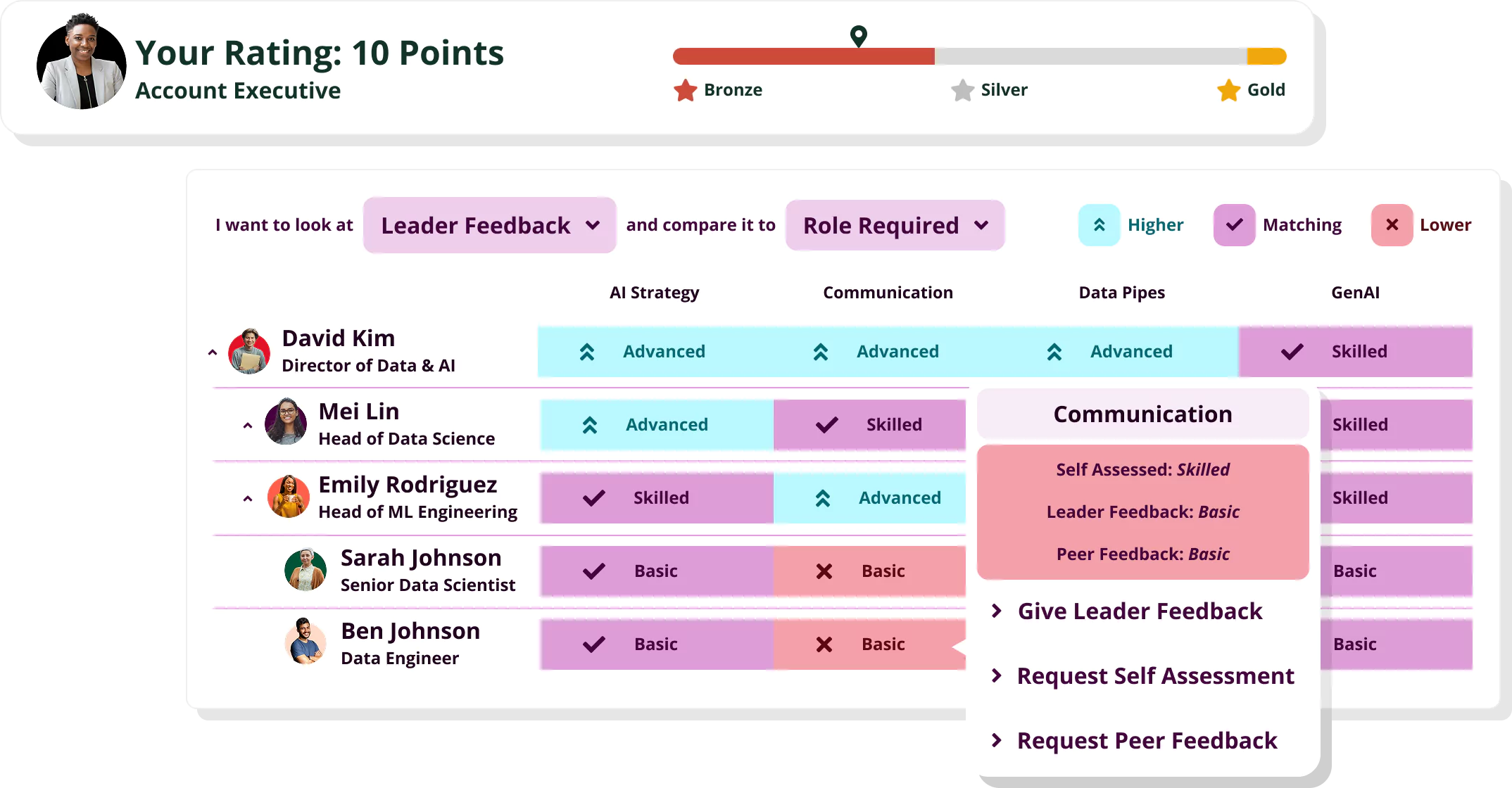
Task: Click the Higher legend double-arrow icon
Action: [1099, 225]
